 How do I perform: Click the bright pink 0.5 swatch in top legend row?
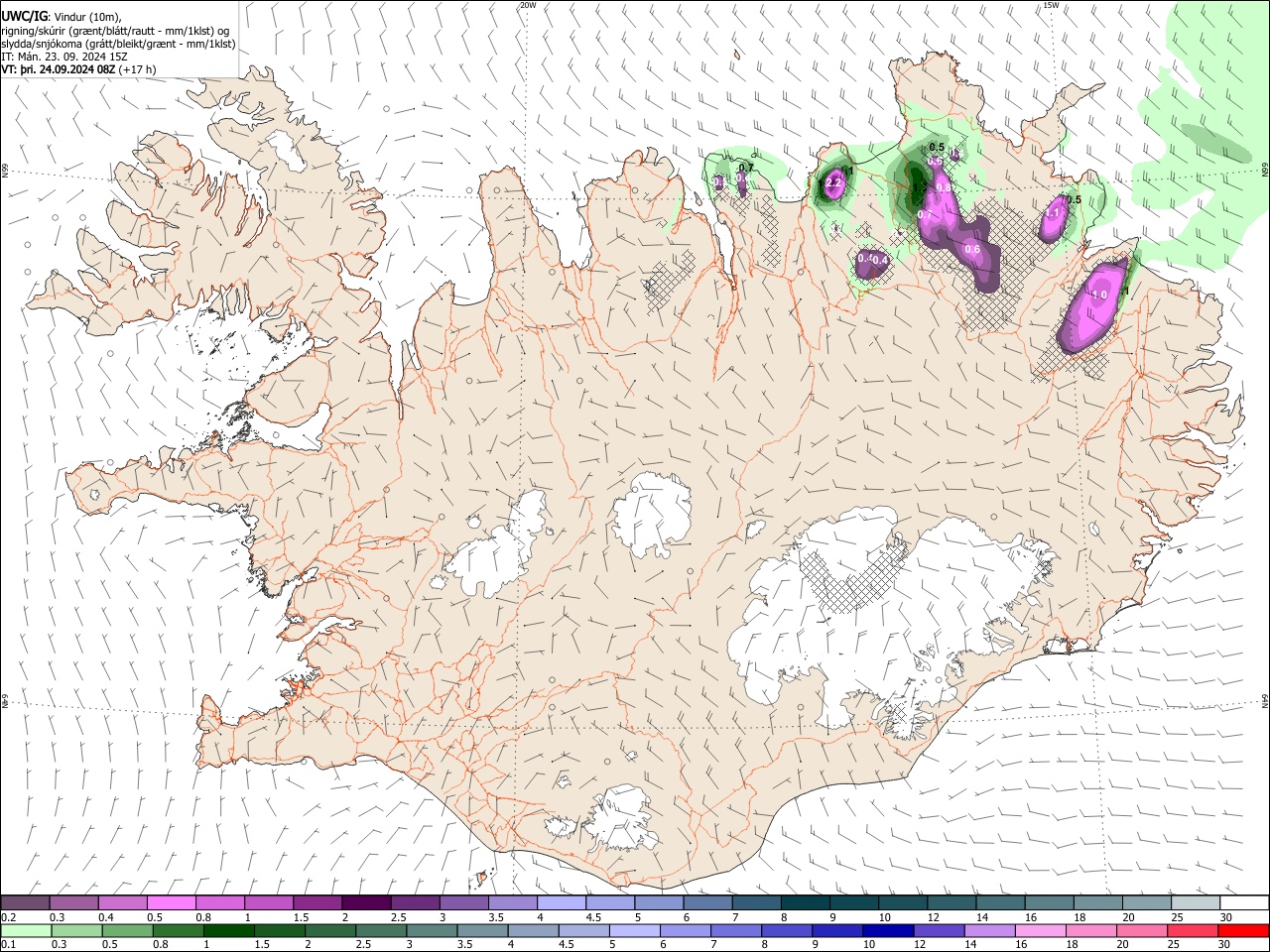(x=171, y=903)
